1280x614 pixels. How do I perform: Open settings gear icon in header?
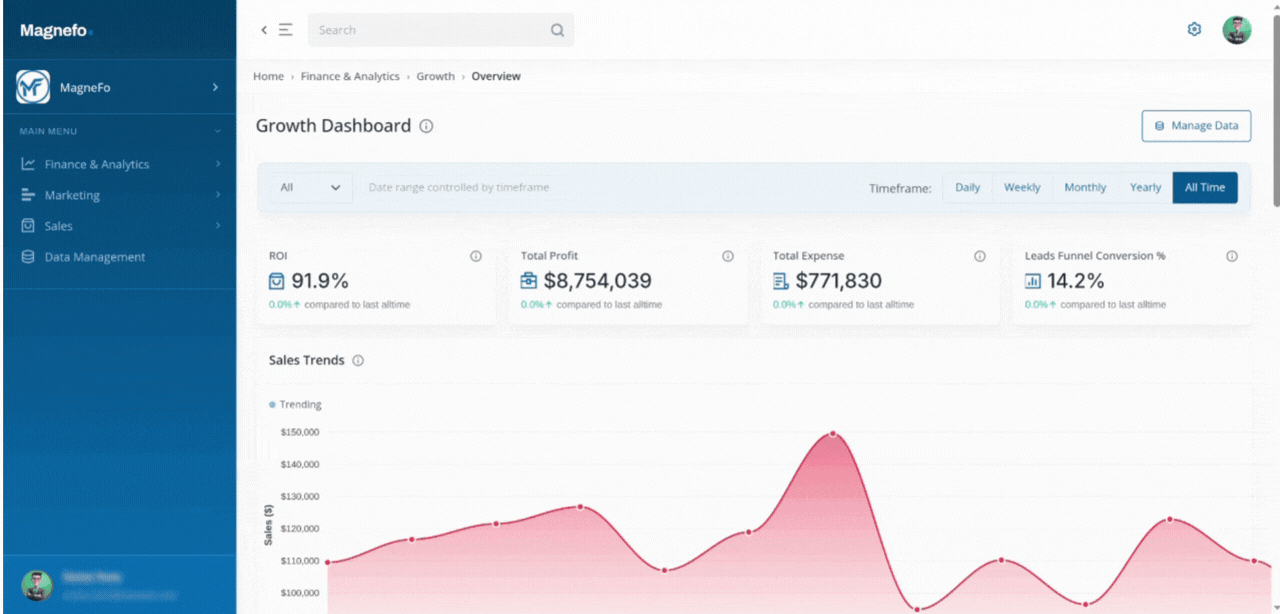[1194, 30]
